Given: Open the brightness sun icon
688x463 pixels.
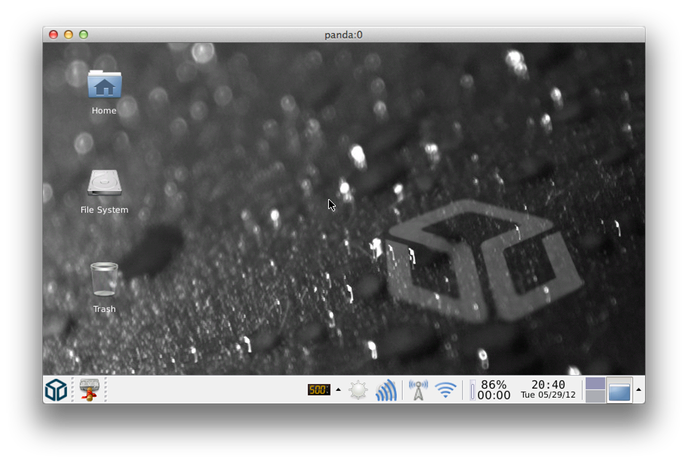Looking at the screenshot, I should [x=358, y=390].
